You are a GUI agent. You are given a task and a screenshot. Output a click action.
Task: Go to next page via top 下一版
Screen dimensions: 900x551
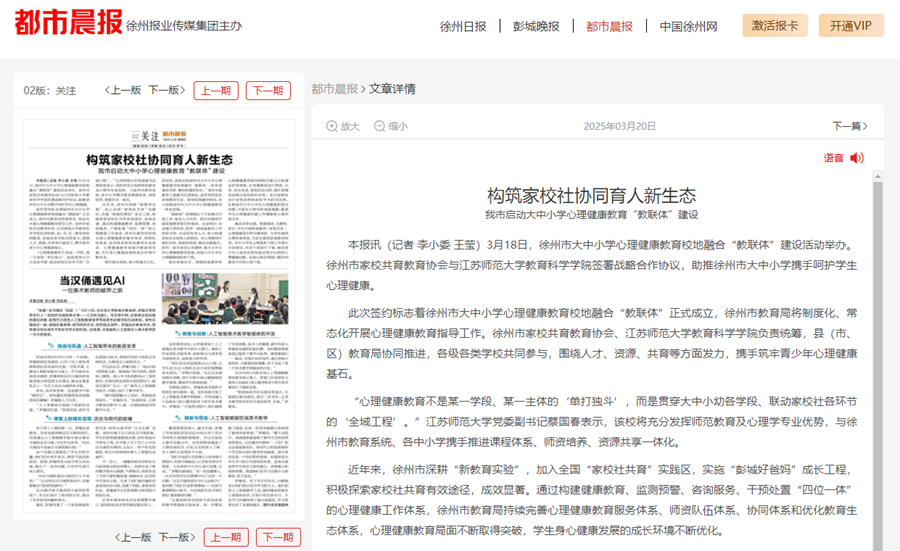[165, 91]
